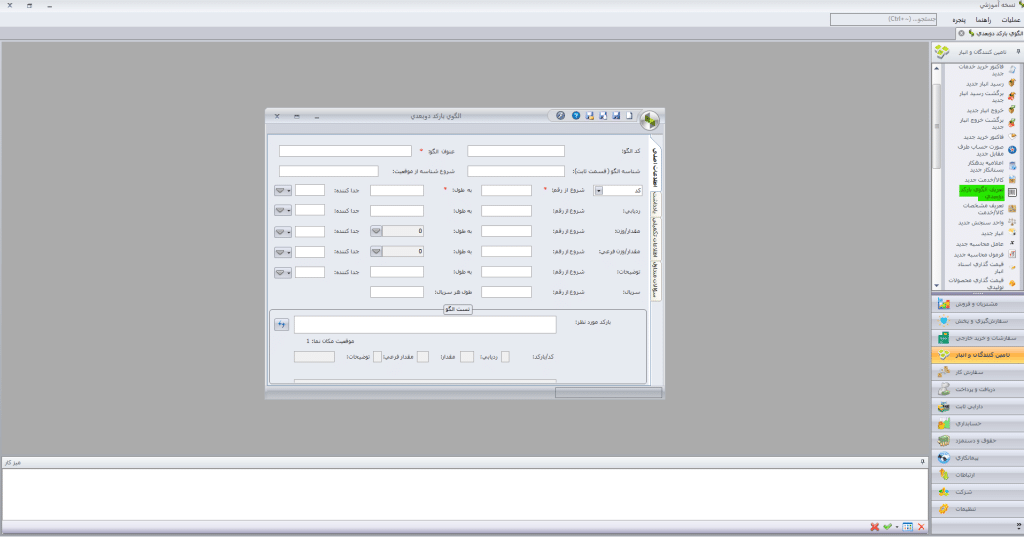
Task: Click the عنوان الگو input field
Action: coord(345,151)
